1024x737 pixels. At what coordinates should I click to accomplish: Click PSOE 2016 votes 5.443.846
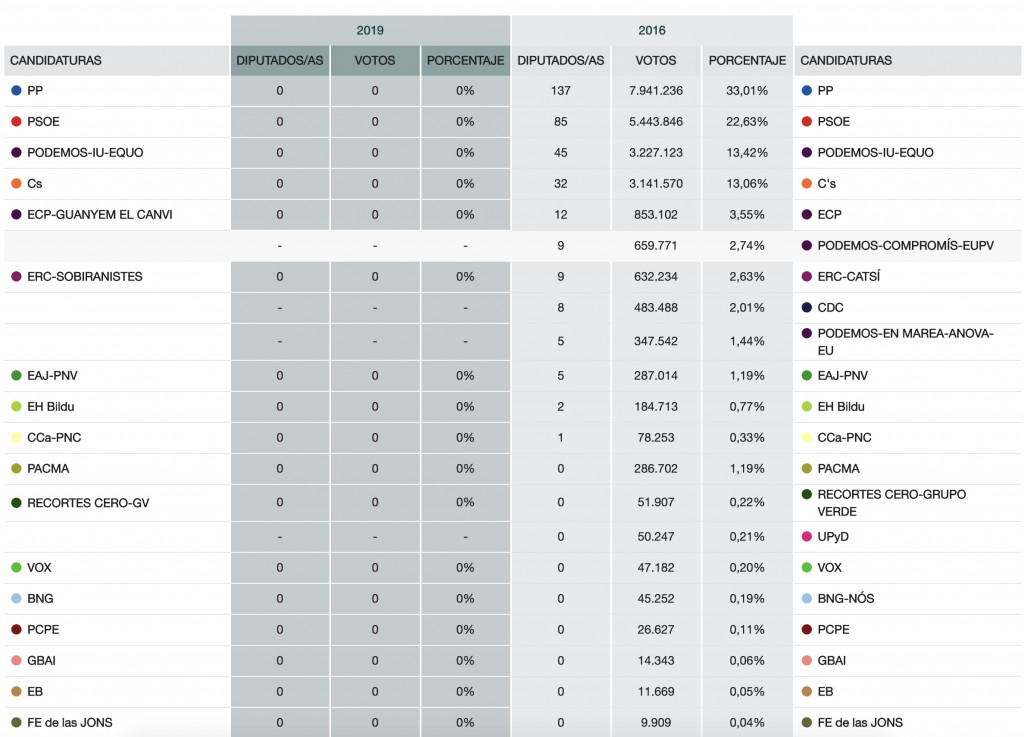(656, 121)
